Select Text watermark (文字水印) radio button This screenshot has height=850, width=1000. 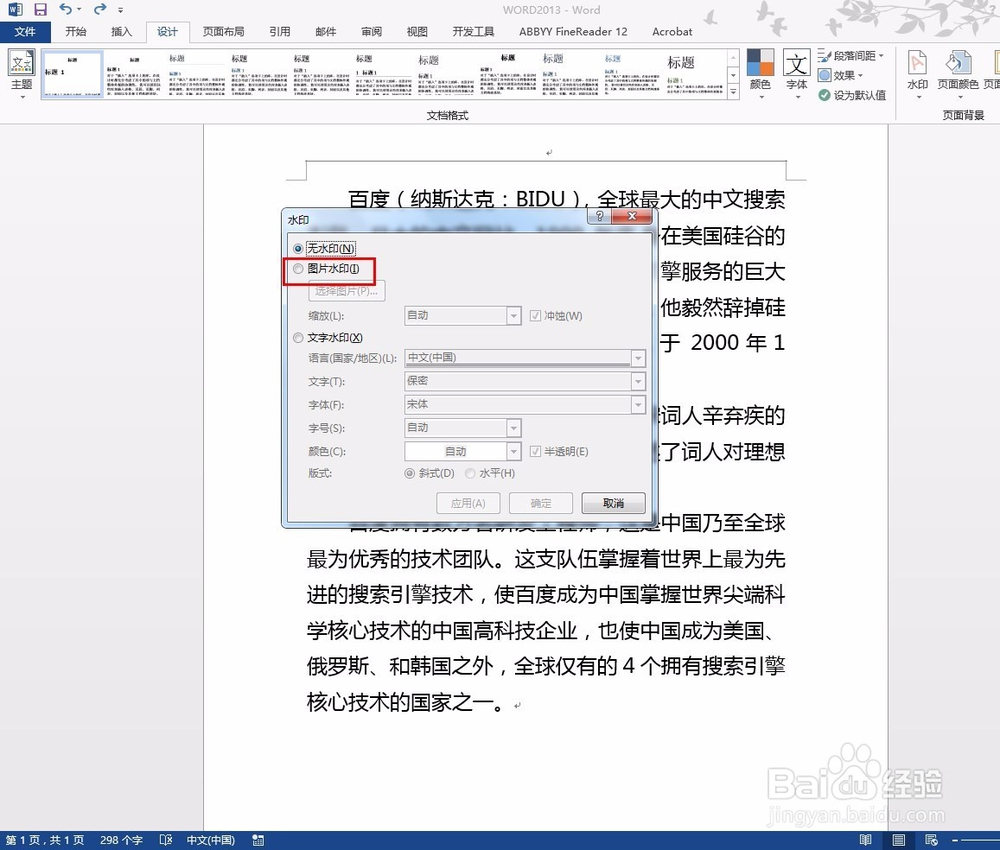[298, 338]
